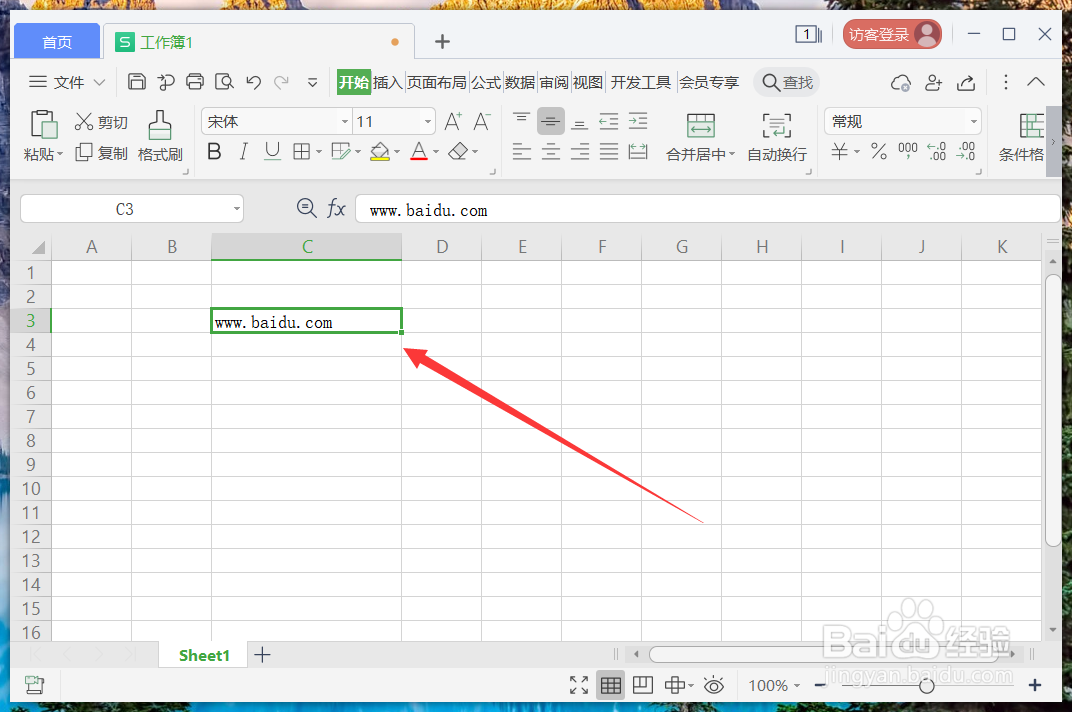Screen dimensions: 1072x712
Task: Open the font name dropdown (宋体)
Action: pos(345,122)
